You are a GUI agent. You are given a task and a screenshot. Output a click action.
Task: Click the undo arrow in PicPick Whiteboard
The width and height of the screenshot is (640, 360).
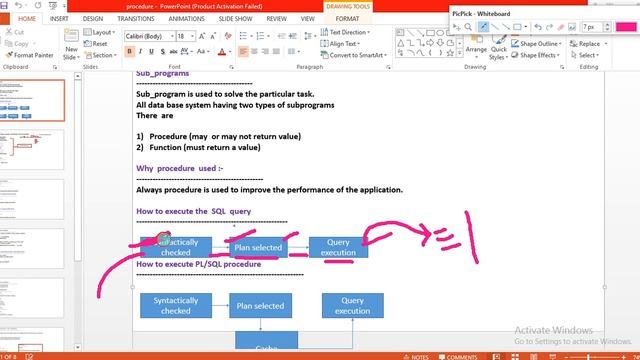tap(538, 27)
